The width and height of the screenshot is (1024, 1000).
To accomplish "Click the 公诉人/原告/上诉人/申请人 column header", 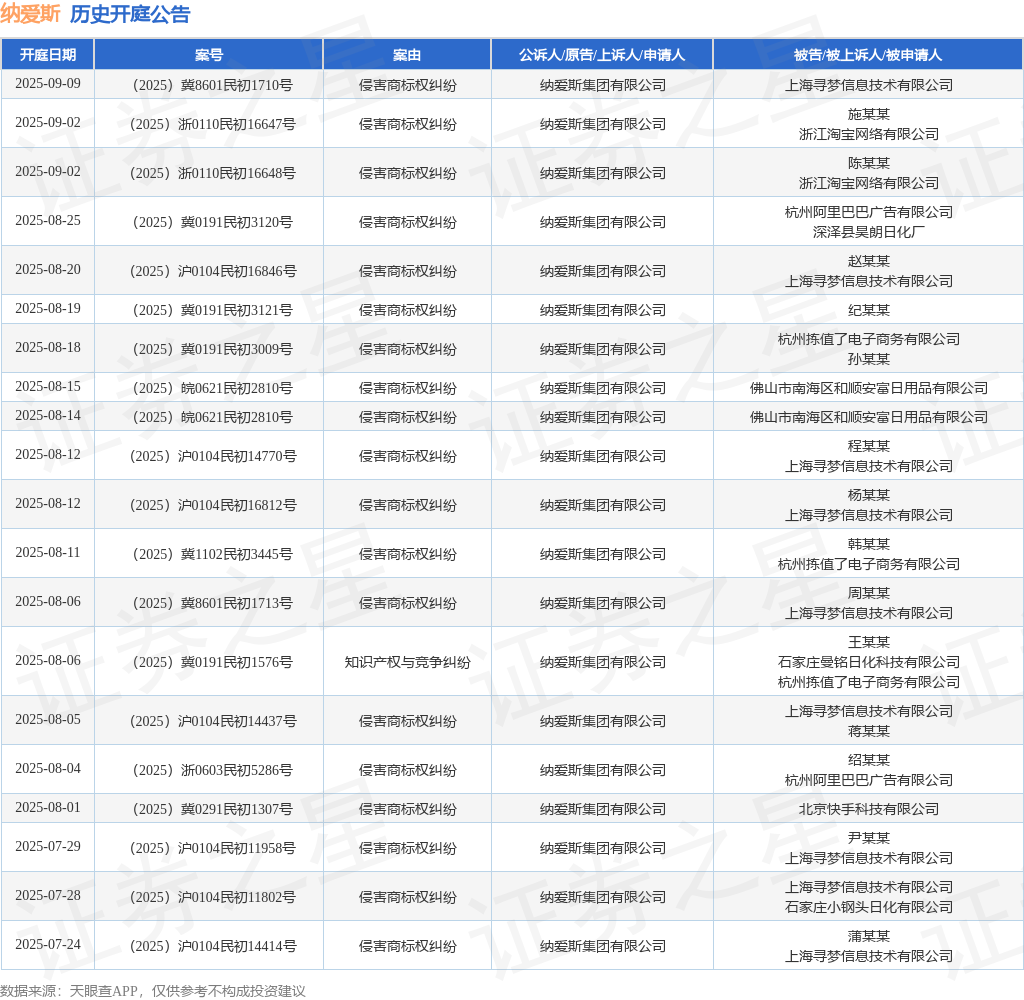I will click(602, 55).
